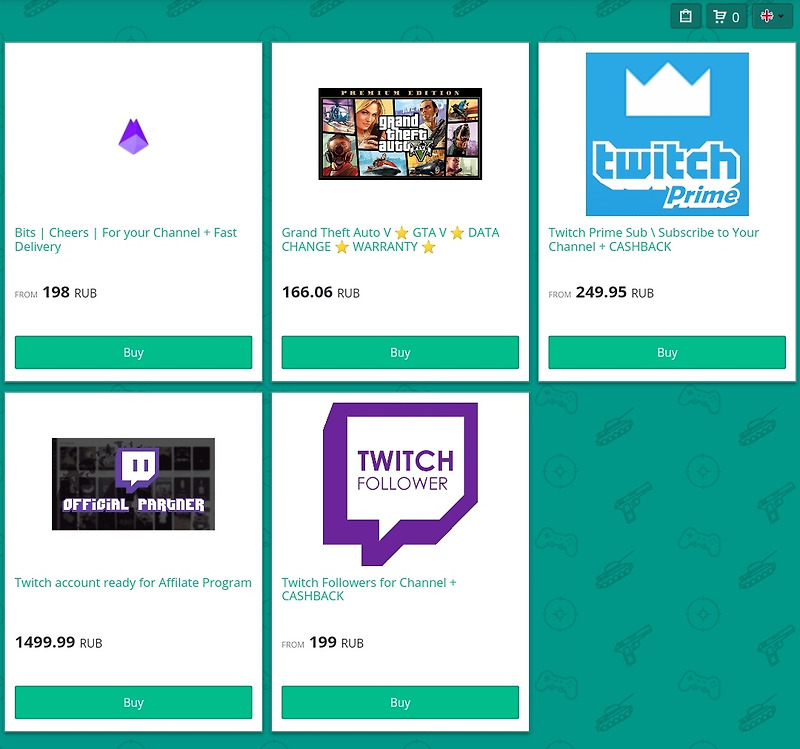
Task: Buy the Twitch Followers product
Action: [x=400, y=702]
